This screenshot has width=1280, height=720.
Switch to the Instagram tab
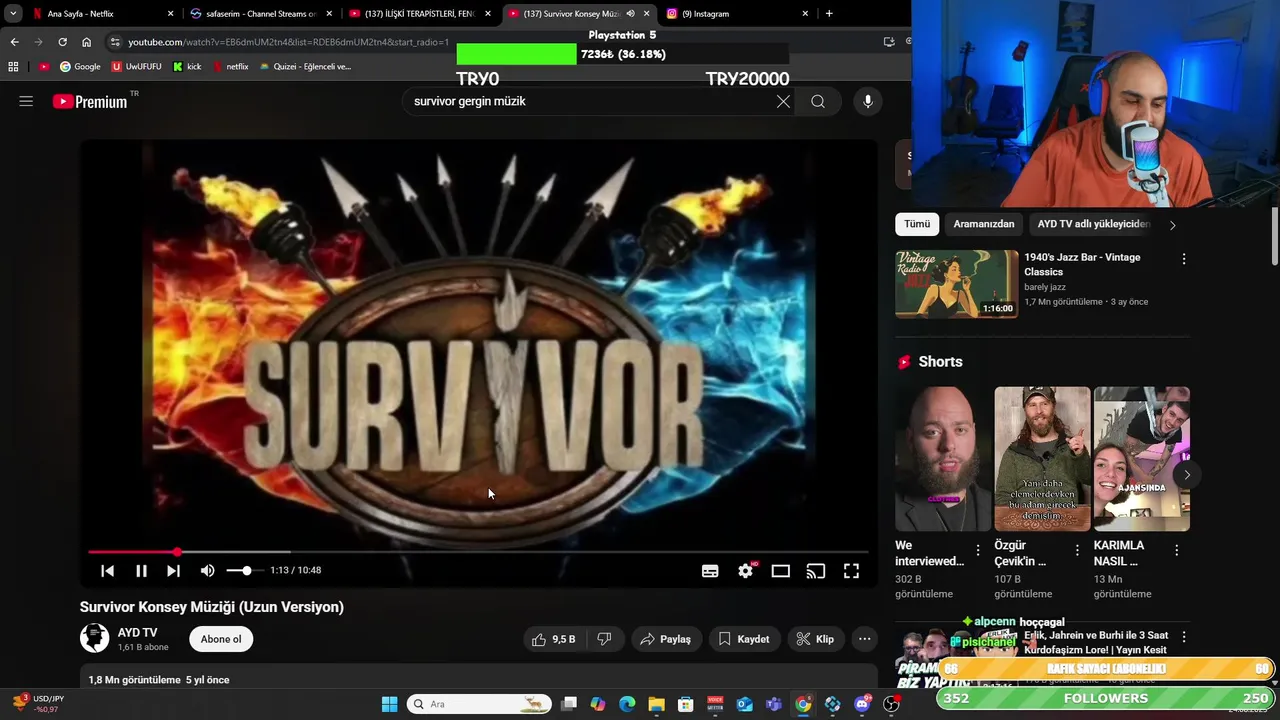(738, 14)
